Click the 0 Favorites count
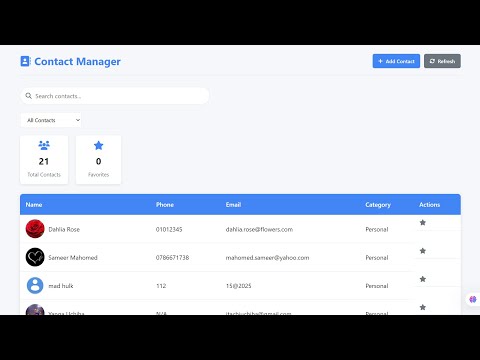Screen dimensions: 480x360 (x=98, y=161)
